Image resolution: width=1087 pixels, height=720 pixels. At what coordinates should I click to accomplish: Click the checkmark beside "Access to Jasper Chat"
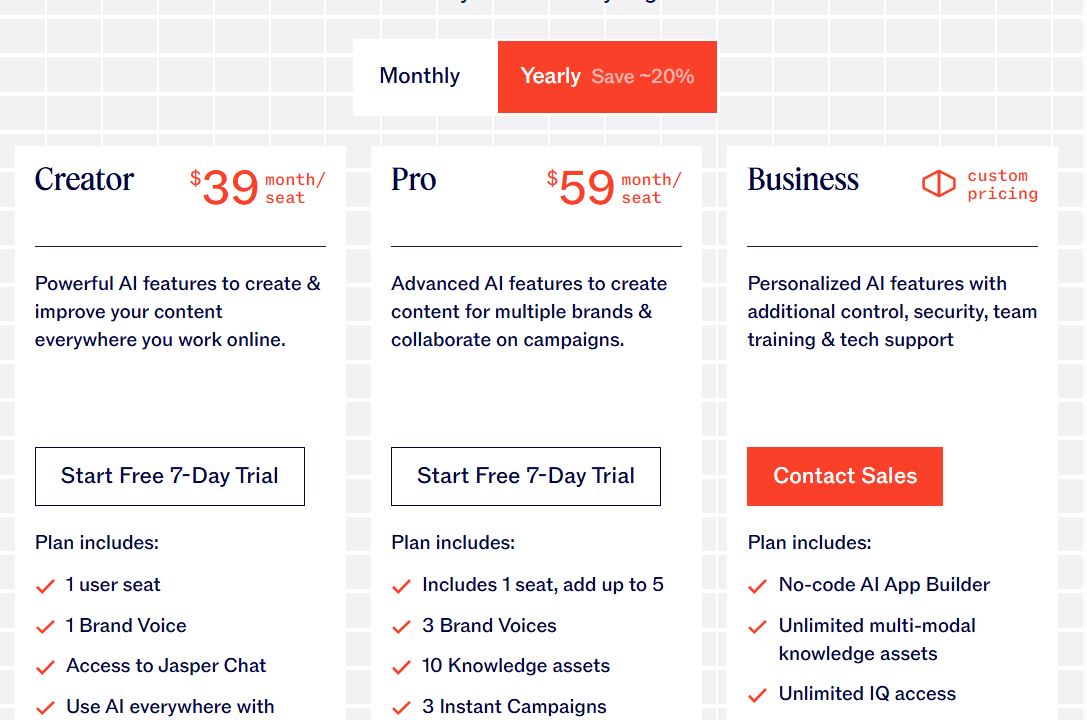coord(45,667)
